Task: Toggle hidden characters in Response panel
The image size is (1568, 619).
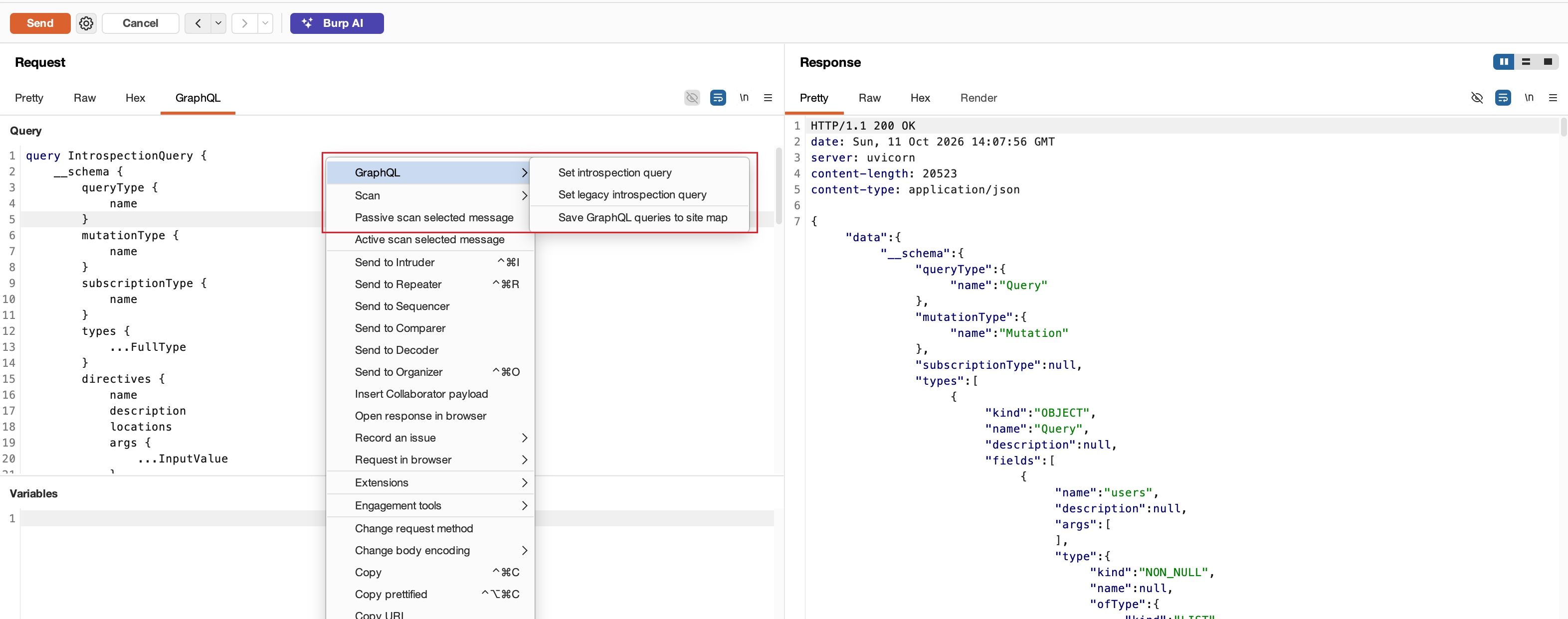Action: point(1477,97)
